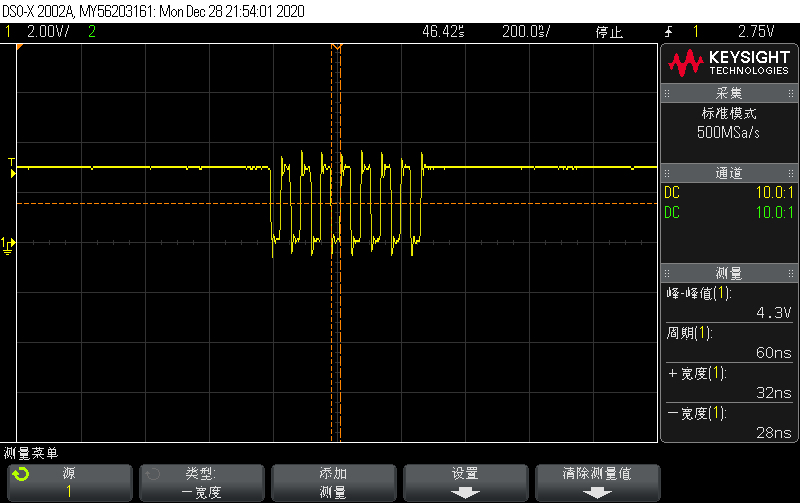
Task: Open the 清除测量值 clear measurements softkey
Action: coord(597,483)
